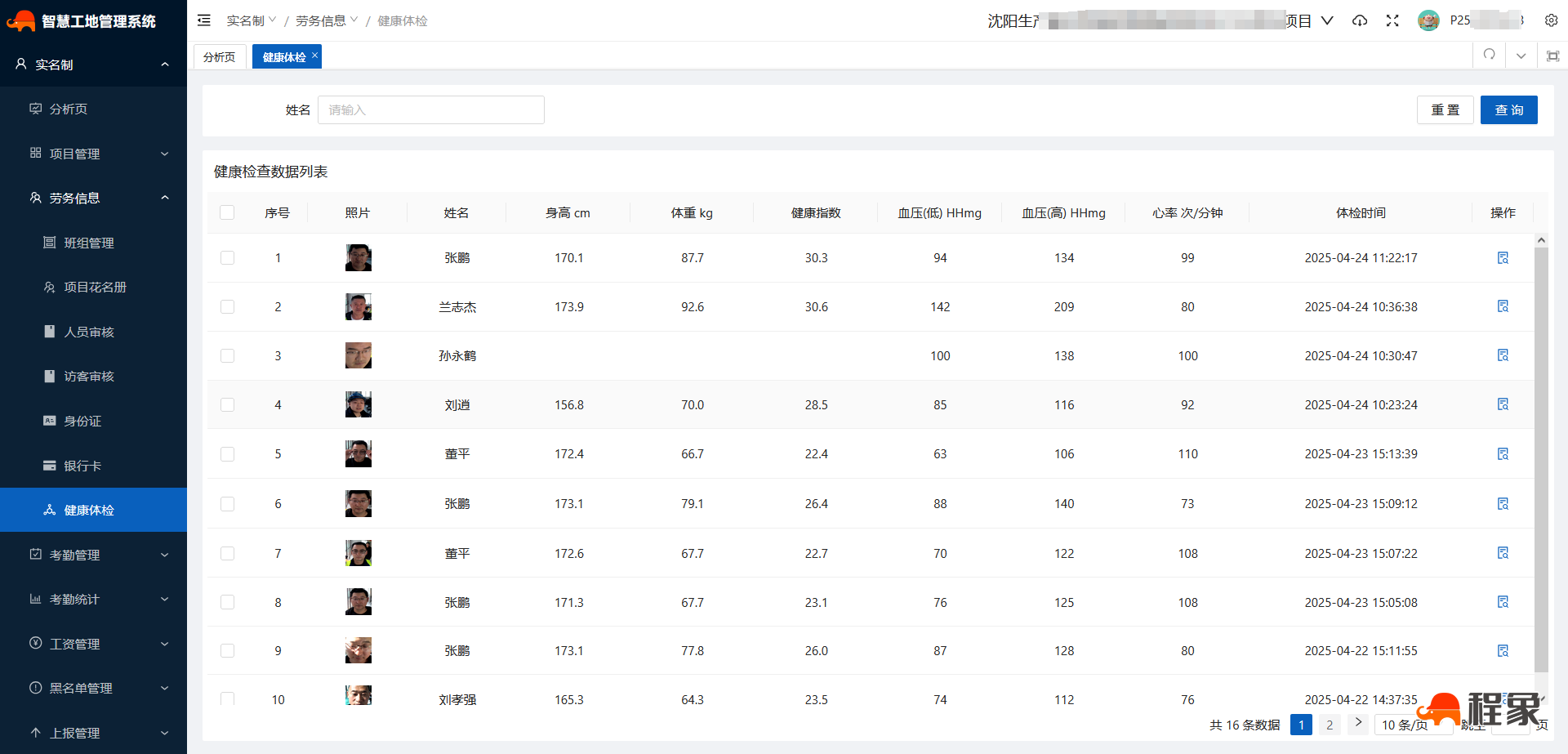The height and width of the screenshot is (754, 1568).
Task: Click the cloud download icon in header
Action: (1360, 20)
